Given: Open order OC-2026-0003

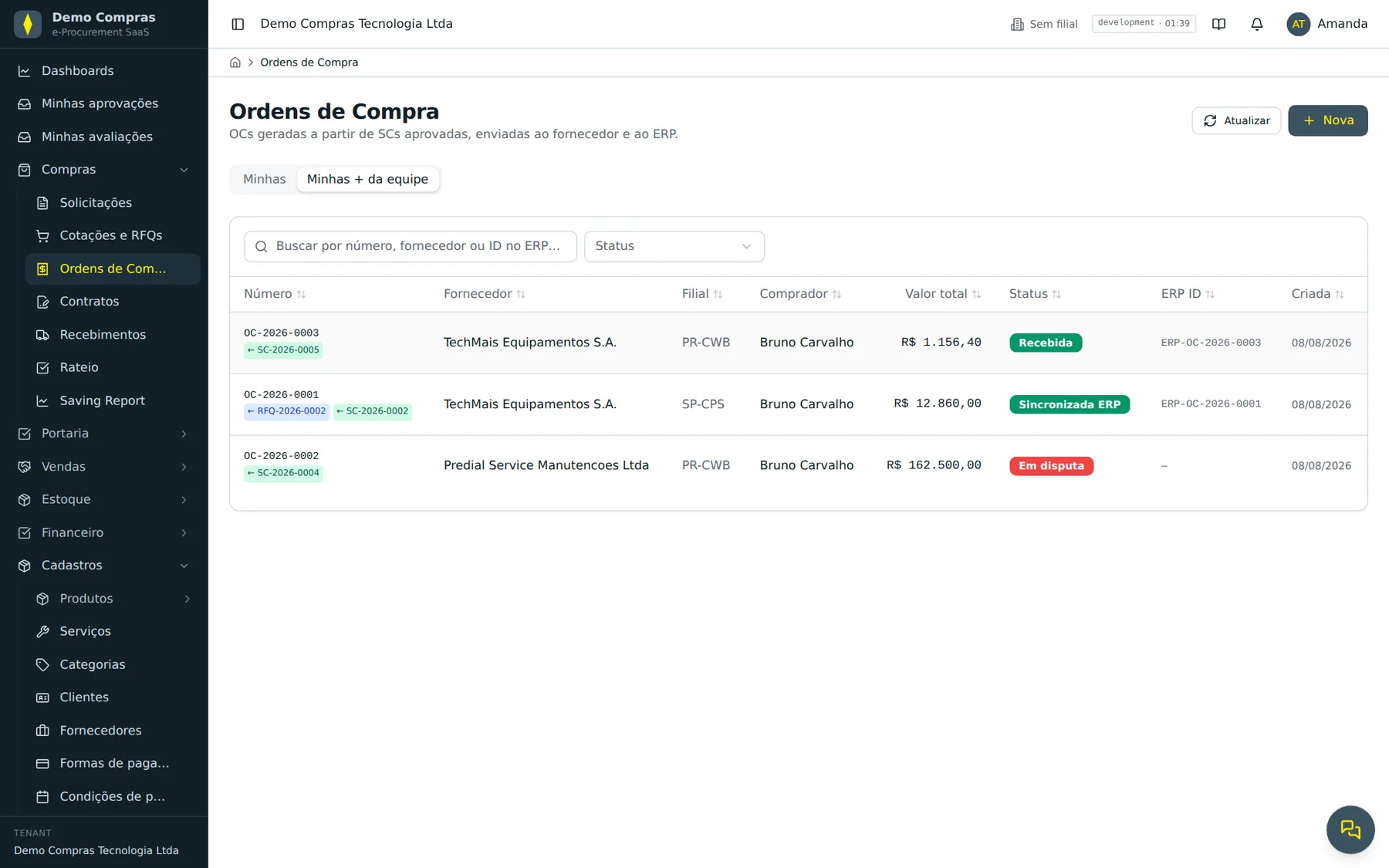Looking at the screenshot, I should [281, 333].
